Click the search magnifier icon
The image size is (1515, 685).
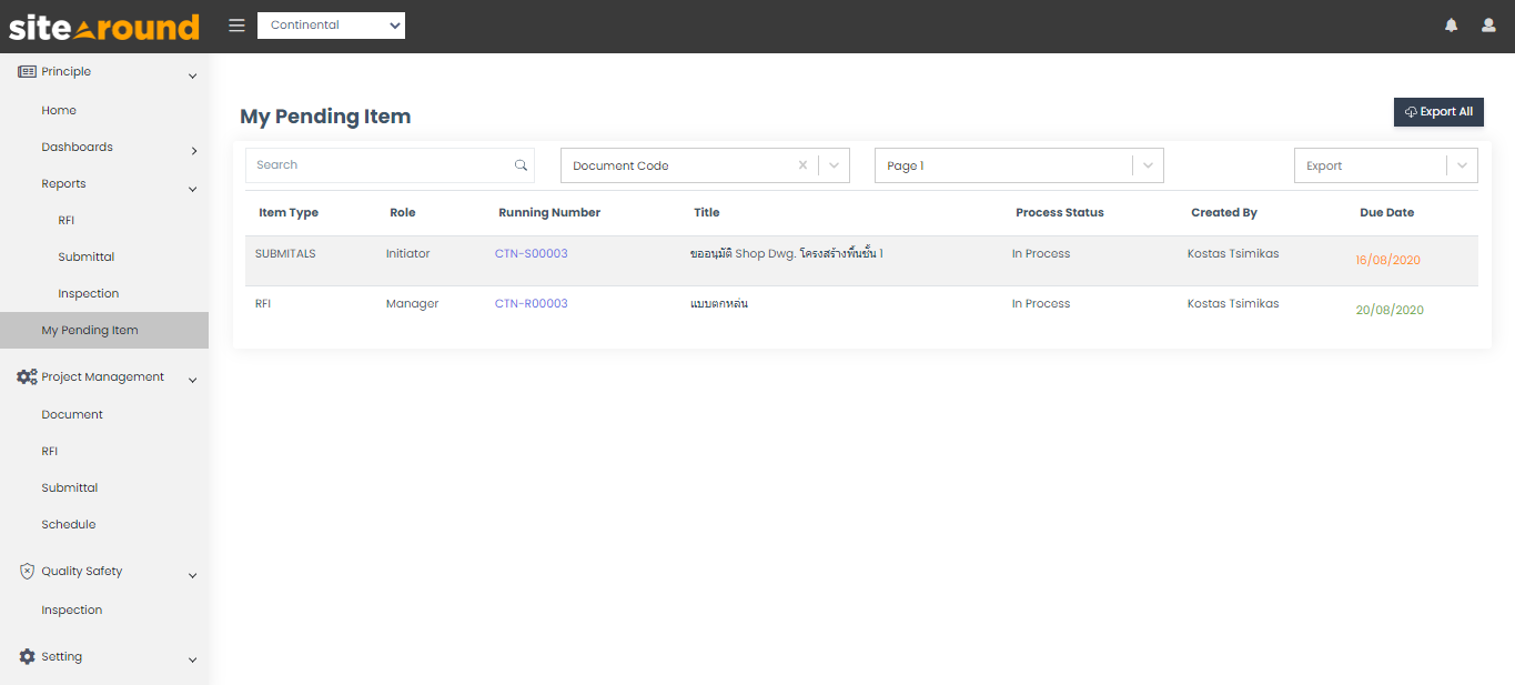click(520, 165)
